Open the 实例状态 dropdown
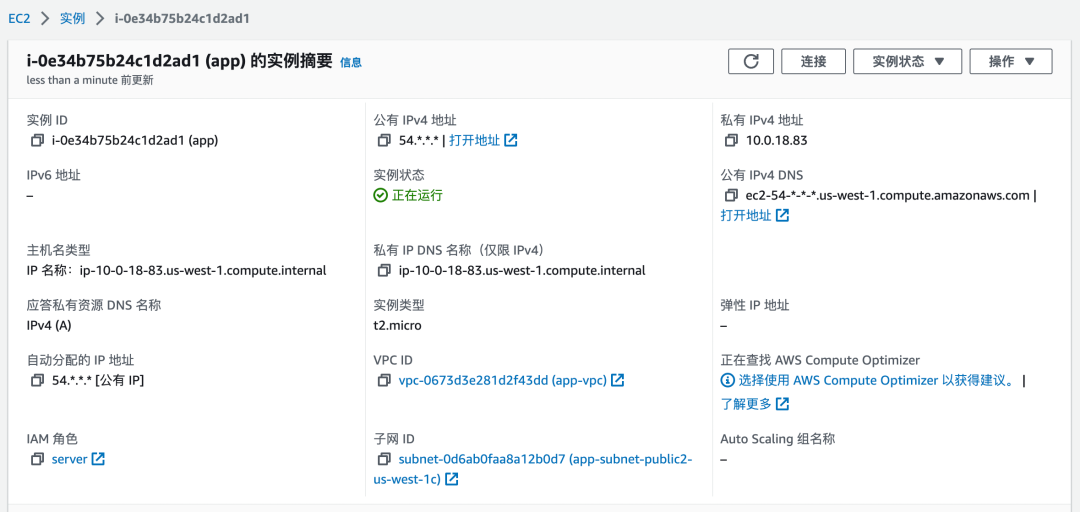 [907, 61]
